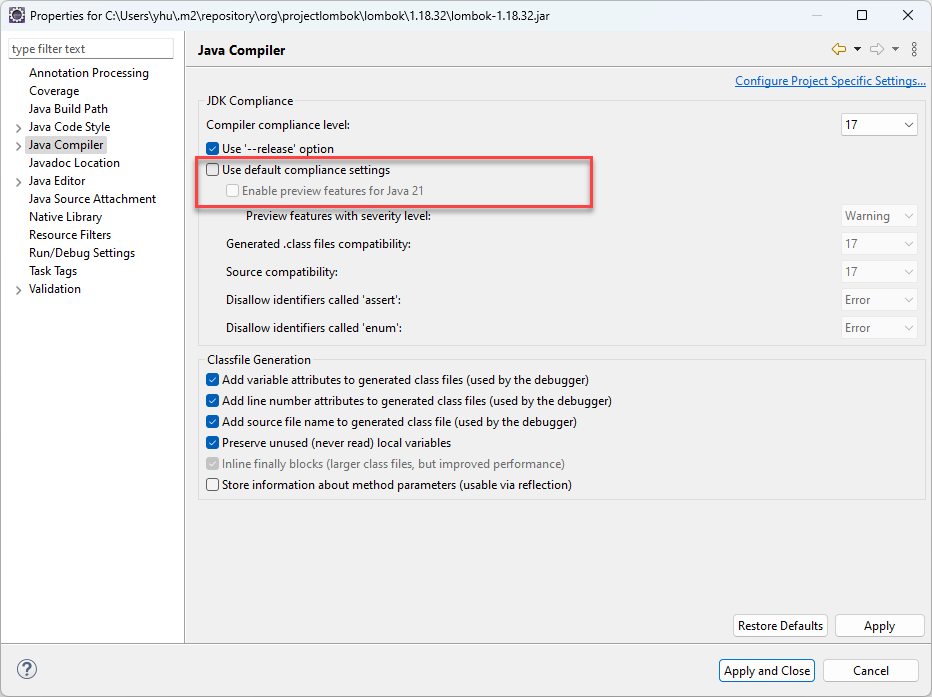
Task: Uncheck Use '--release' option
Action: click(212, 149)
